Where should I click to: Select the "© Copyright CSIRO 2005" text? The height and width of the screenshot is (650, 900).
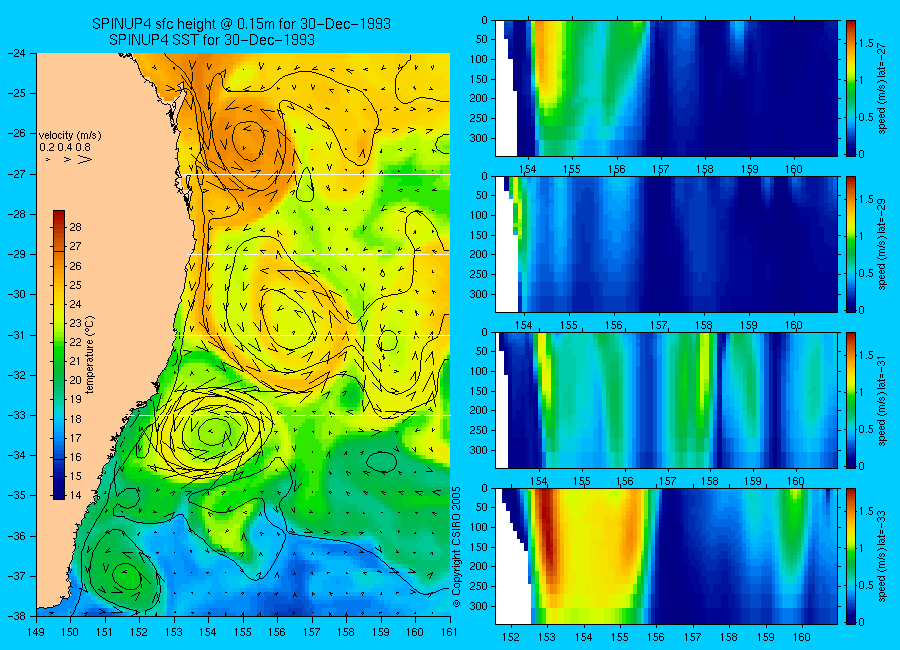point(457,548)
